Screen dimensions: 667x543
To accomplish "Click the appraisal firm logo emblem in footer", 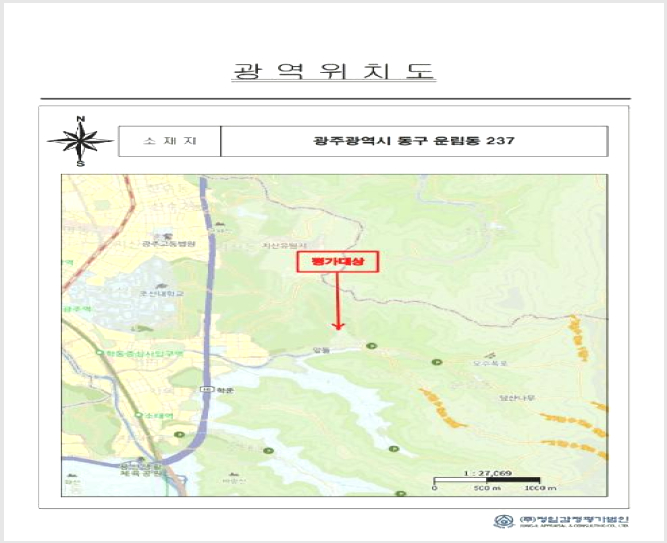I will (x=504, y=521).
